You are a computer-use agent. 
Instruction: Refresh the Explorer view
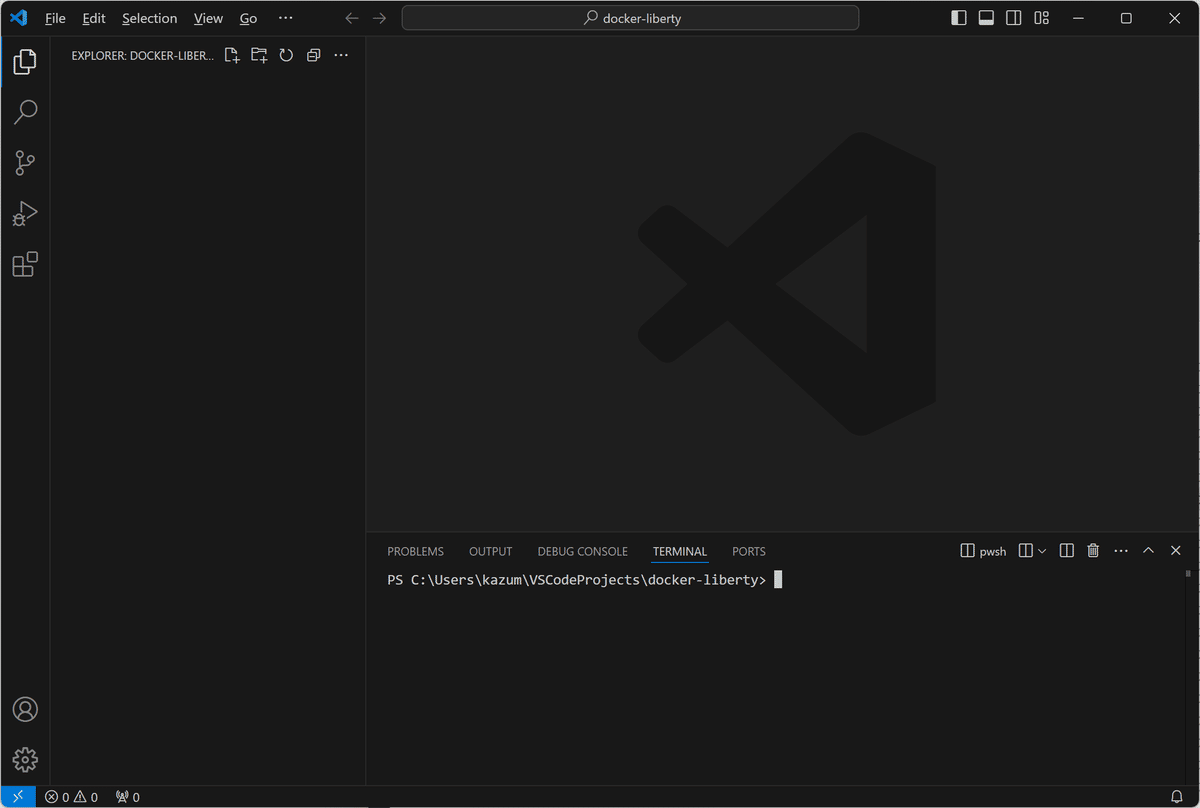tap(286, 56)
